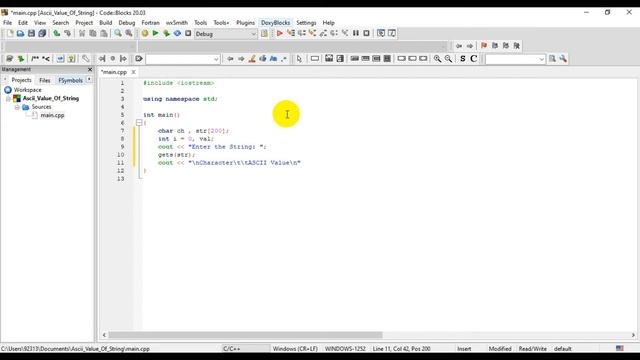
Task: Click the Open file icon
Action: coord(20,33)
